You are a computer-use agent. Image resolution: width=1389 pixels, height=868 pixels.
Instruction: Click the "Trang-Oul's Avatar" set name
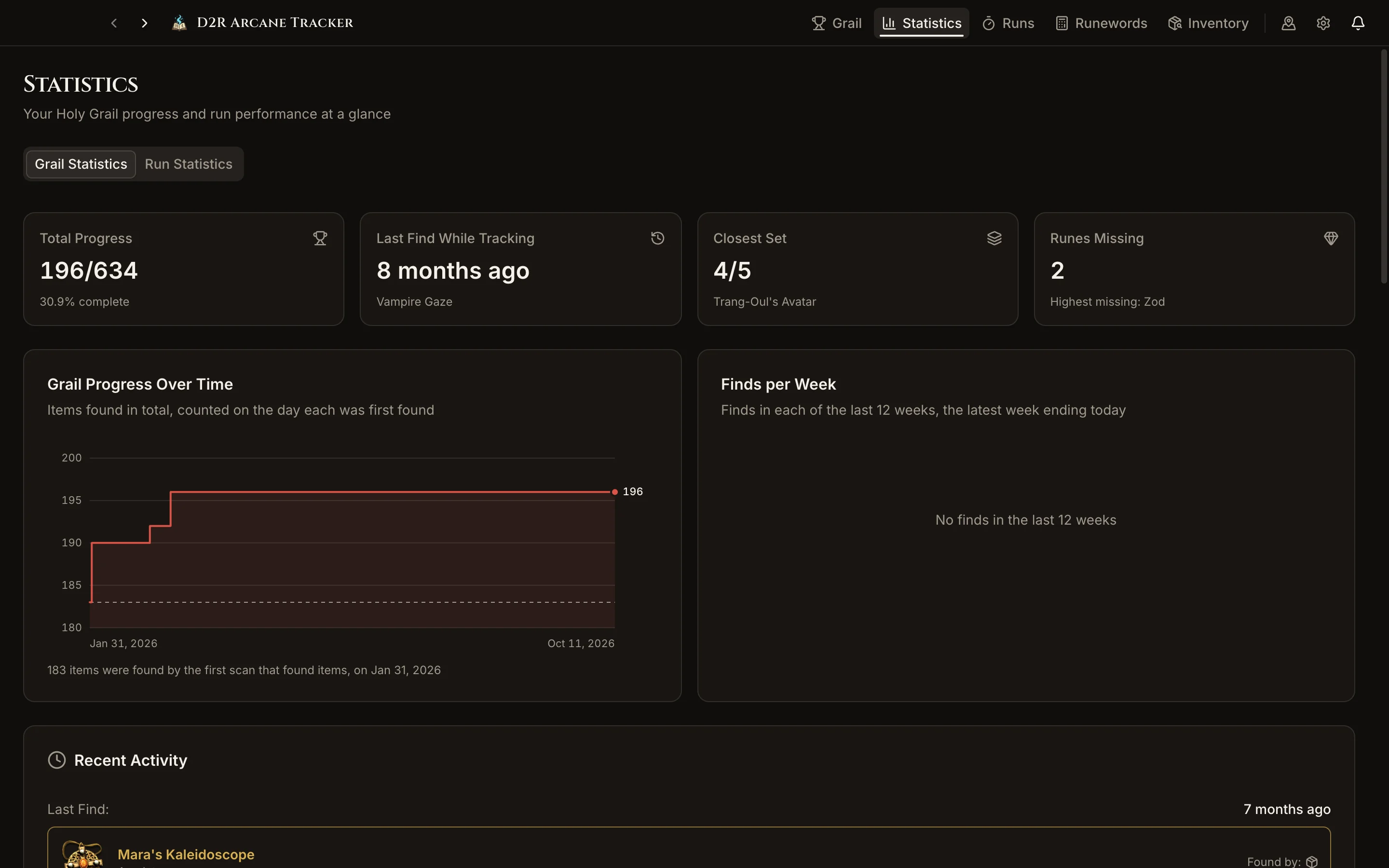764,301
